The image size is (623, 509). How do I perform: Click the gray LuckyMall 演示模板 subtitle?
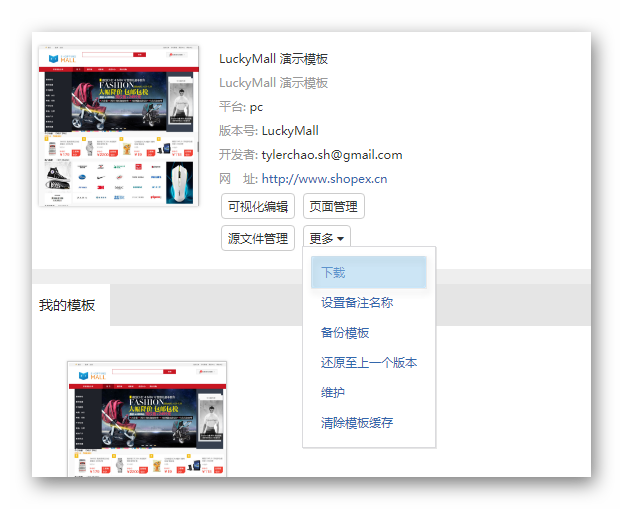[x=273, y=83]
